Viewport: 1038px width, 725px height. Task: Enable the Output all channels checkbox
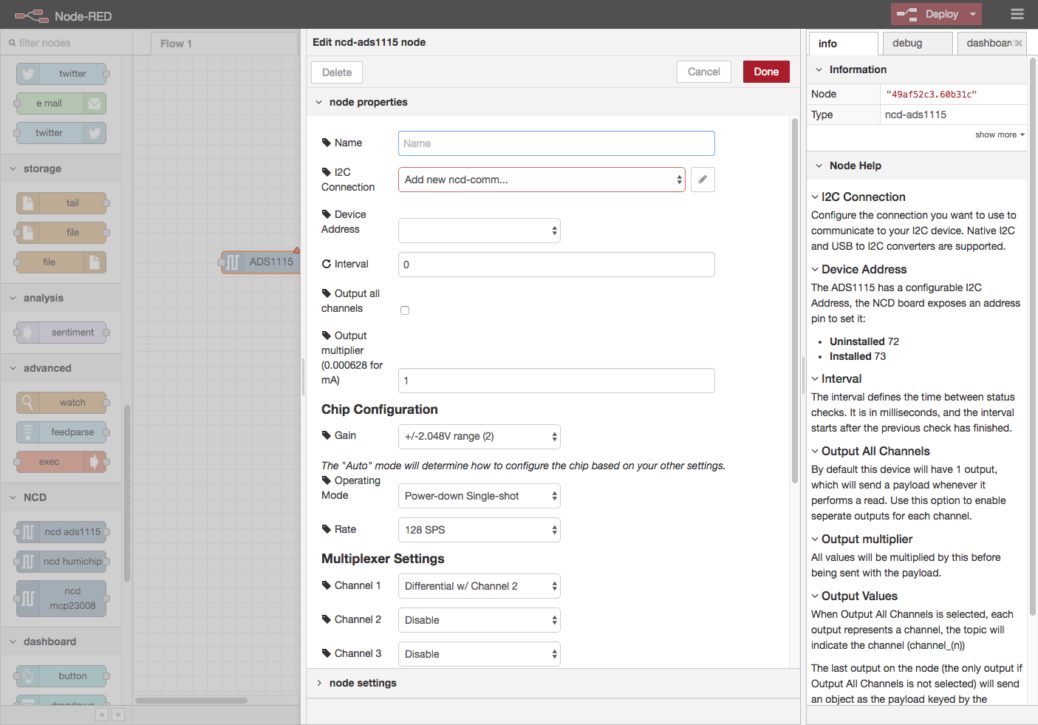[405, 311]
